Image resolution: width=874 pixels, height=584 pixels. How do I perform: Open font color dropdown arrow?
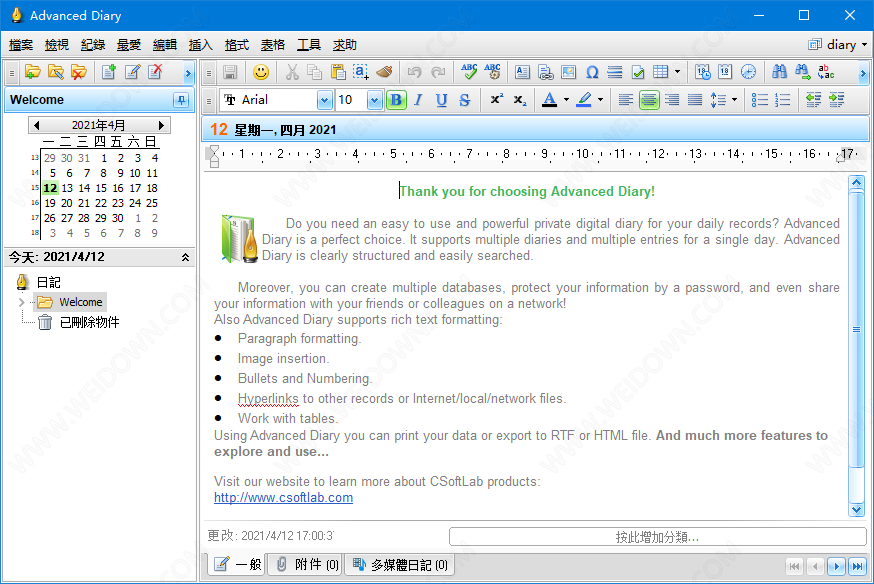566,100
